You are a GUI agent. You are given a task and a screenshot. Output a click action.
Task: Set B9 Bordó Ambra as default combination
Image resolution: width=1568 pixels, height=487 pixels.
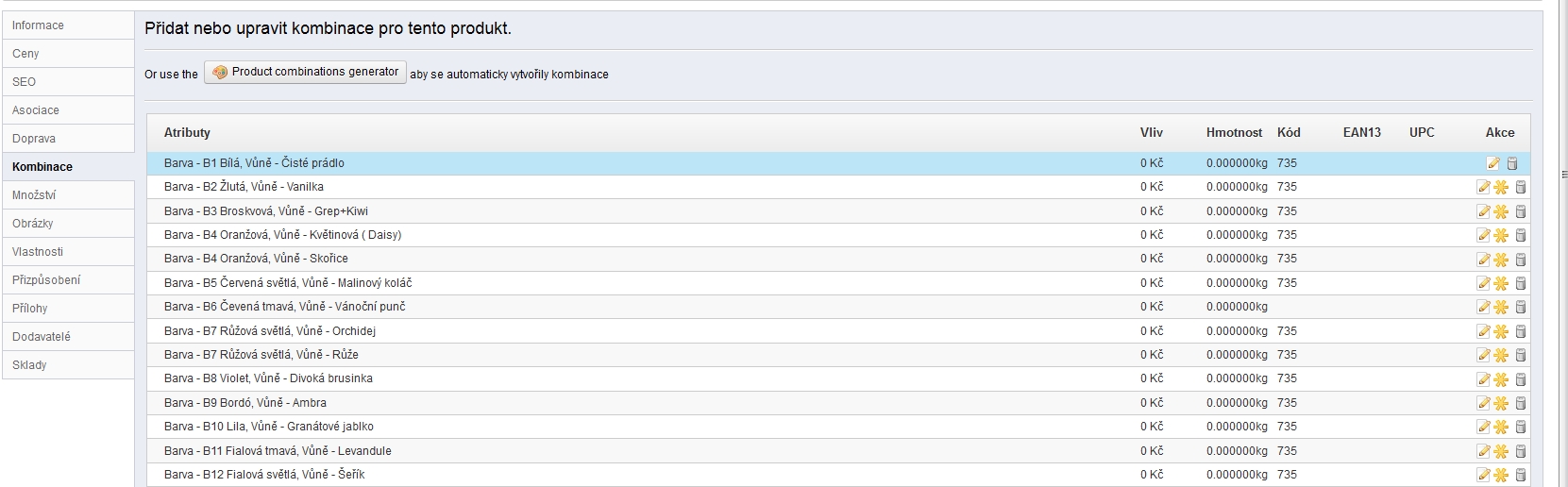coord(1501,403)
